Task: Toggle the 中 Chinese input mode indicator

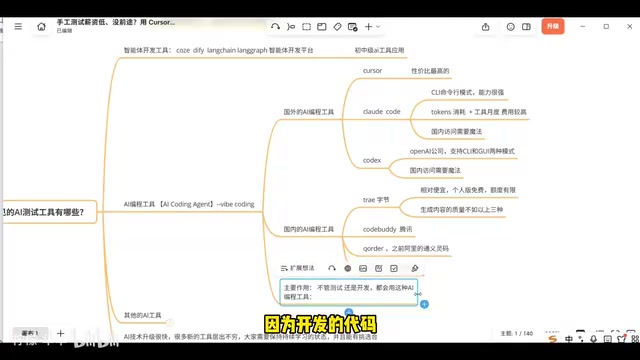Action: point(569,339)
